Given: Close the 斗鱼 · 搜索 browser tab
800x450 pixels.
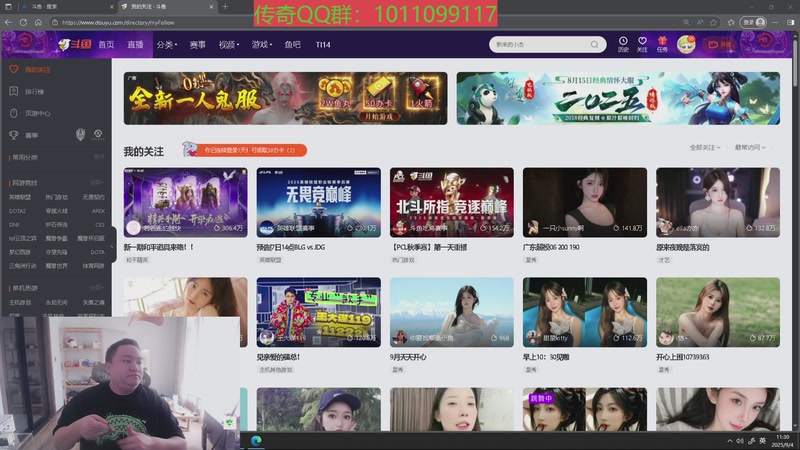Looking at the screenshot, I should (x=112, y=7).
